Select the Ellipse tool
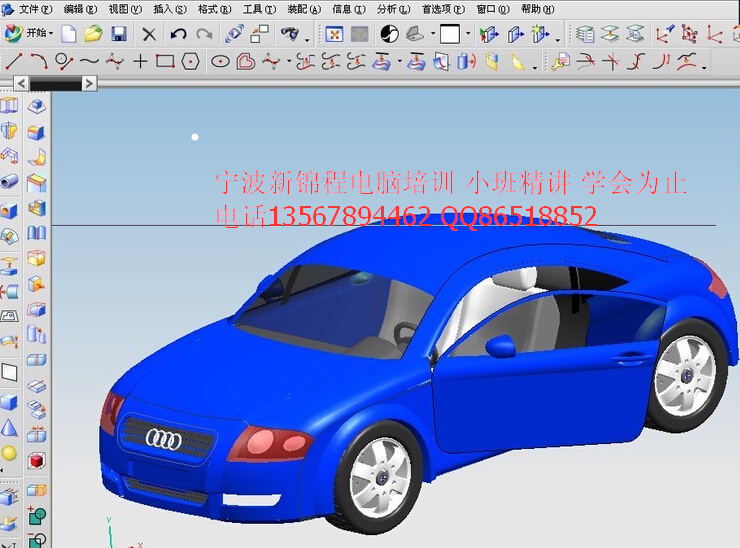 tap(220, 61)
